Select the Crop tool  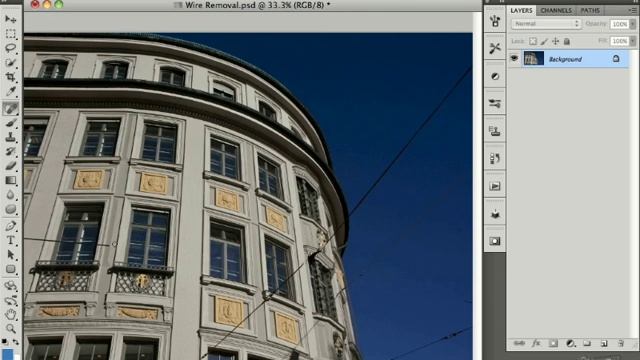(x=11, y=77)
